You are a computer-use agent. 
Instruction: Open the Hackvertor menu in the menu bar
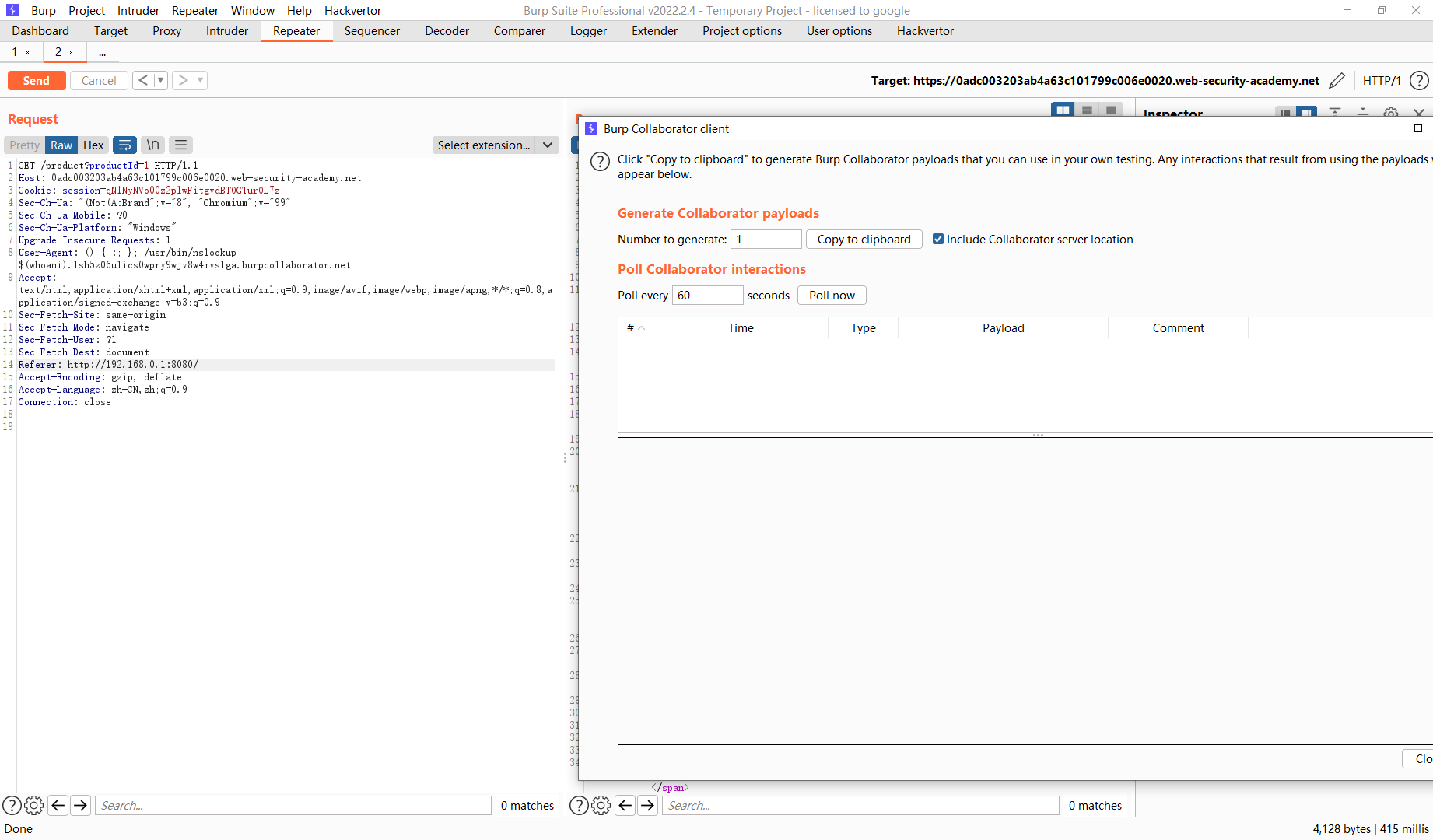[x=352, y=10]
